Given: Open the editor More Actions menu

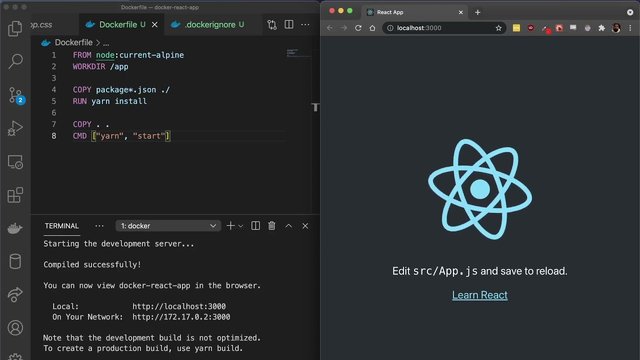Looking at the screenshot, I should (305, 24).
